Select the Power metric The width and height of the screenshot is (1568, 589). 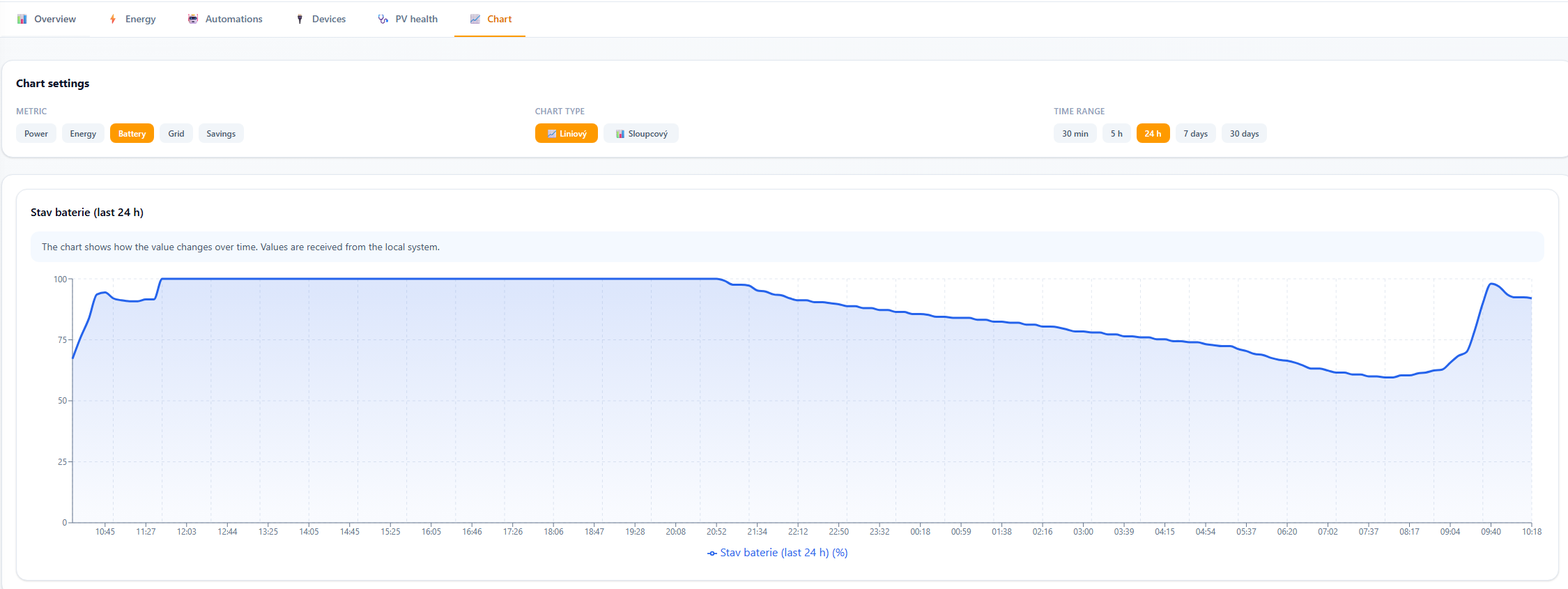pyautogui.click(x=36, y=133)
